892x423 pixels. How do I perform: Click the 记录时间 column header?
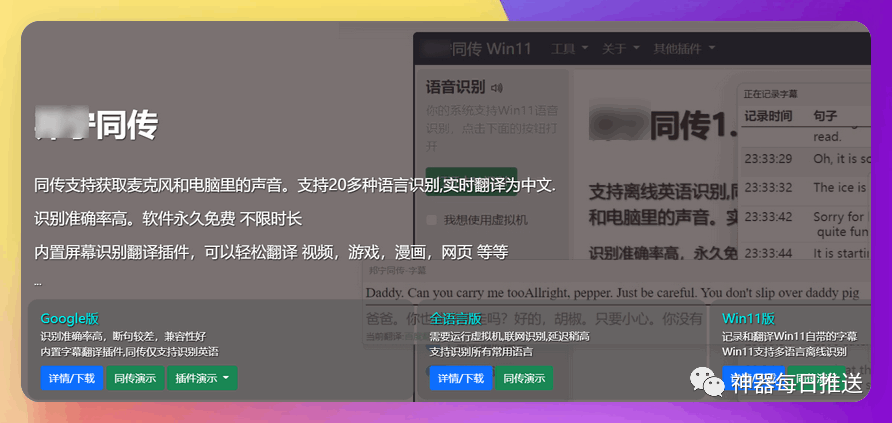click(768, 116)
